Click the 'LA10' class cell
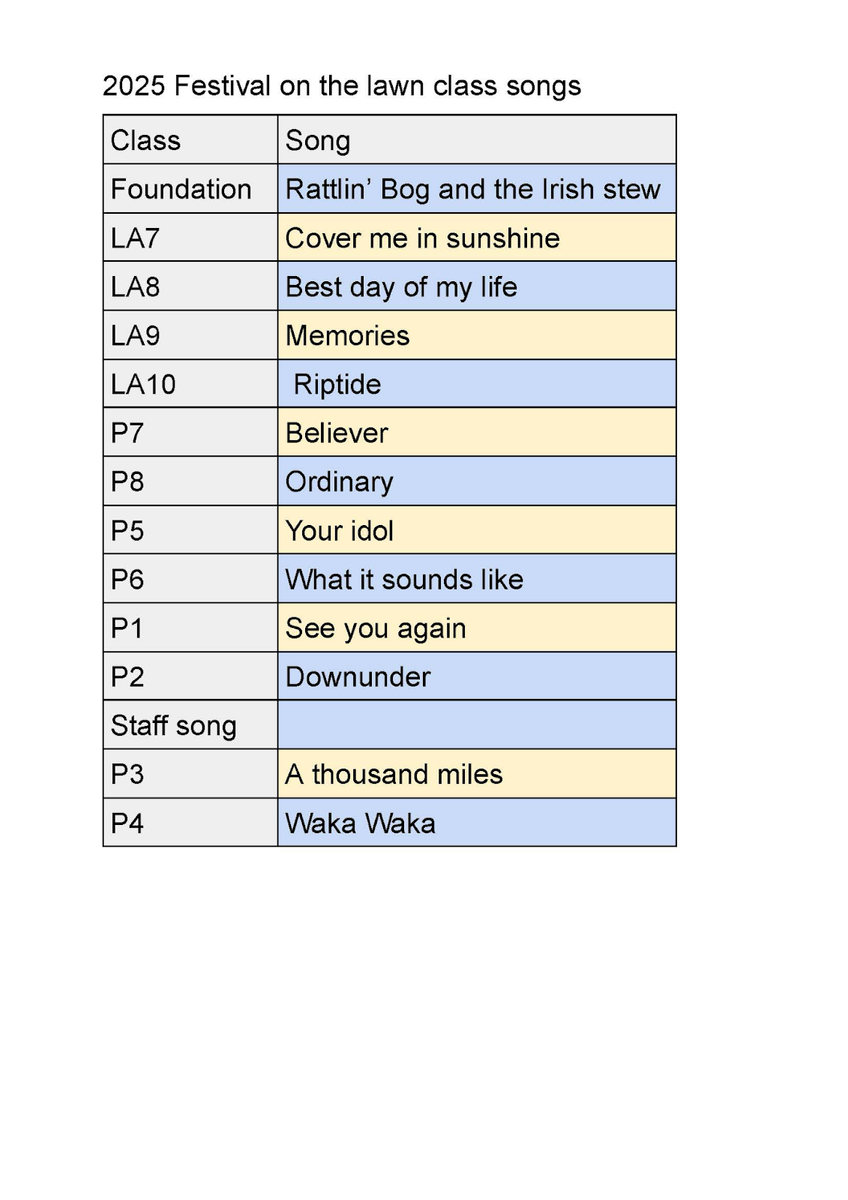Viewport: 848px width, 1200px height. 189,384
